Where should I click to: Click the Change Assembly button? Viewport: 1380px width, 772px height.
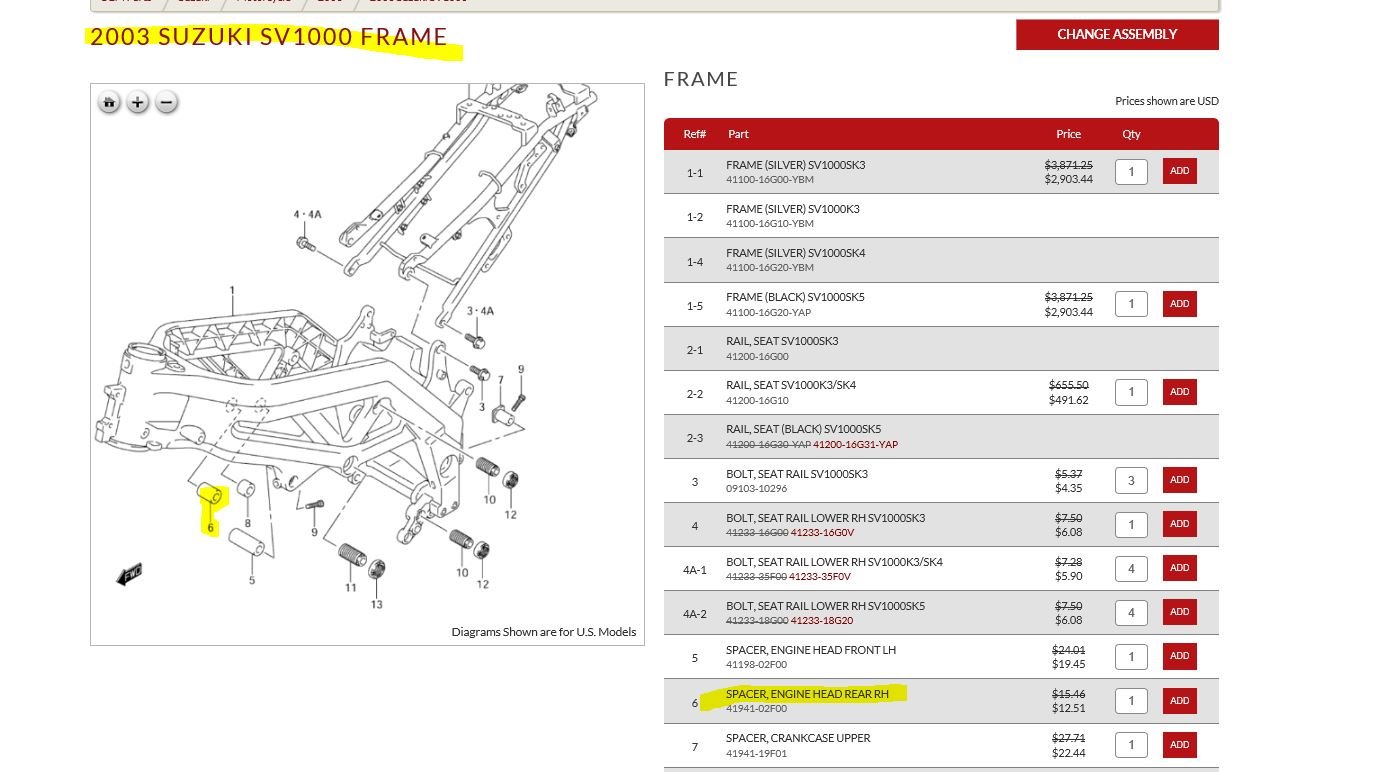click(1117, 34)
